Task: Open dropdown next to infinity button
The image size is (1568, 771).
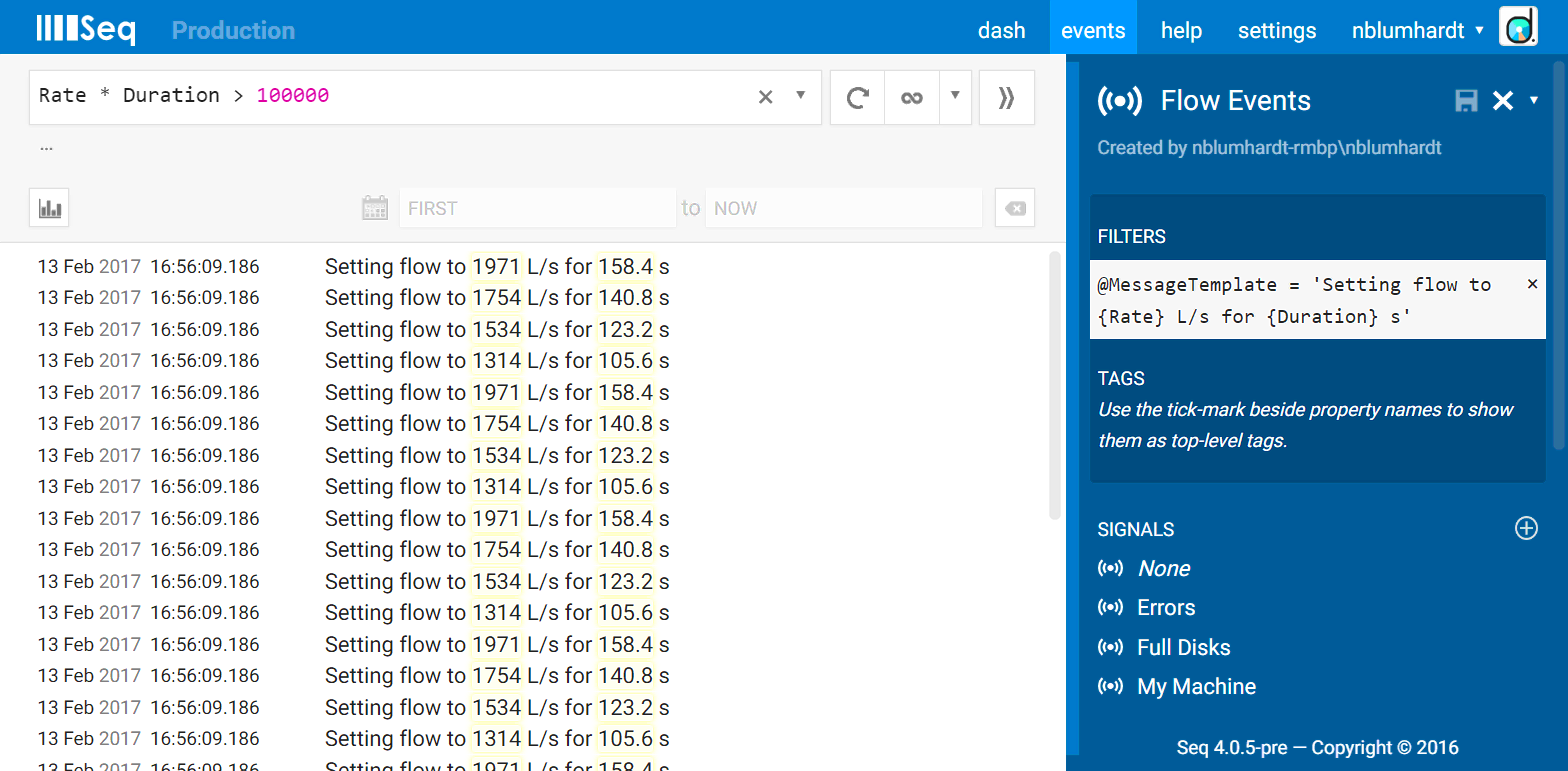Action: [x=955, y=97]
